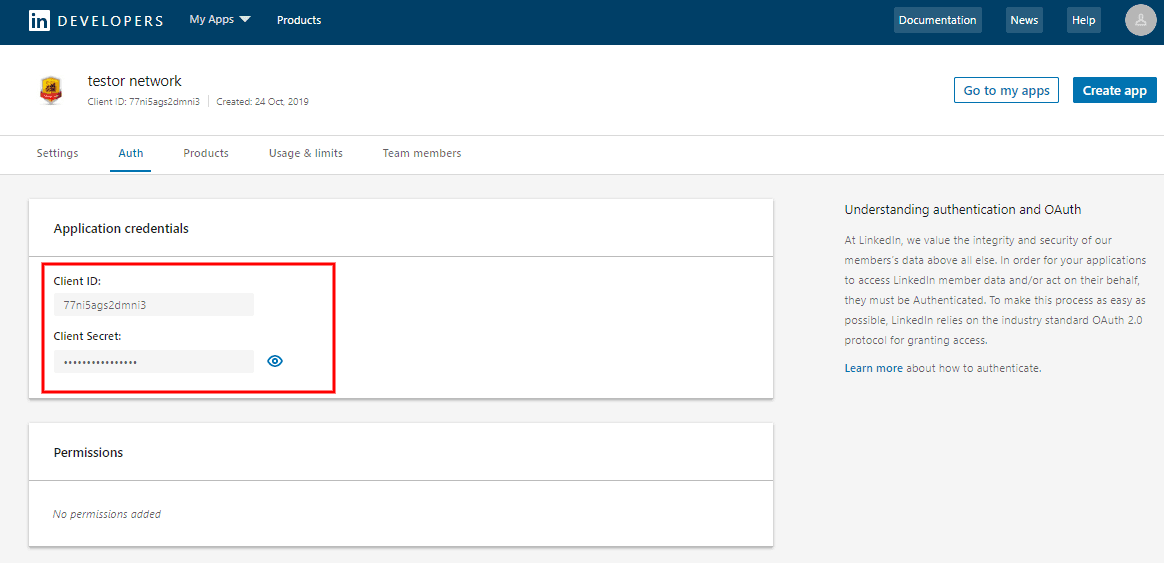Click the 'Client ID:' label in credentials
Screen dimensions: 1164x563
(x=77, y=282)
